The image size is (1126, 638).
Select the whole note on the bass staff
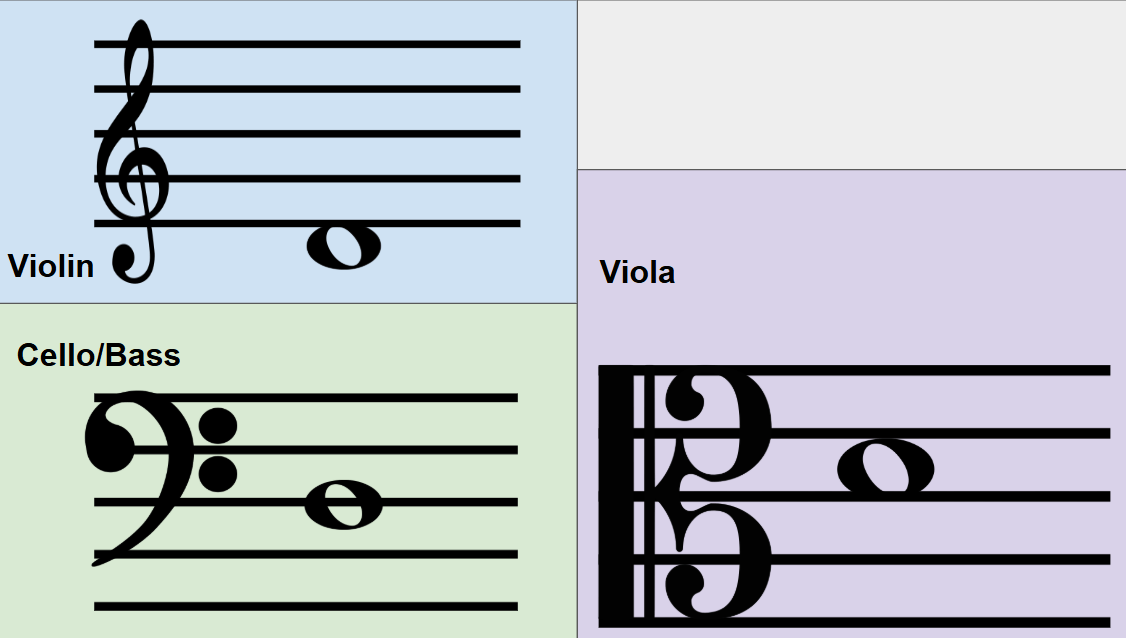click(344, 504)
